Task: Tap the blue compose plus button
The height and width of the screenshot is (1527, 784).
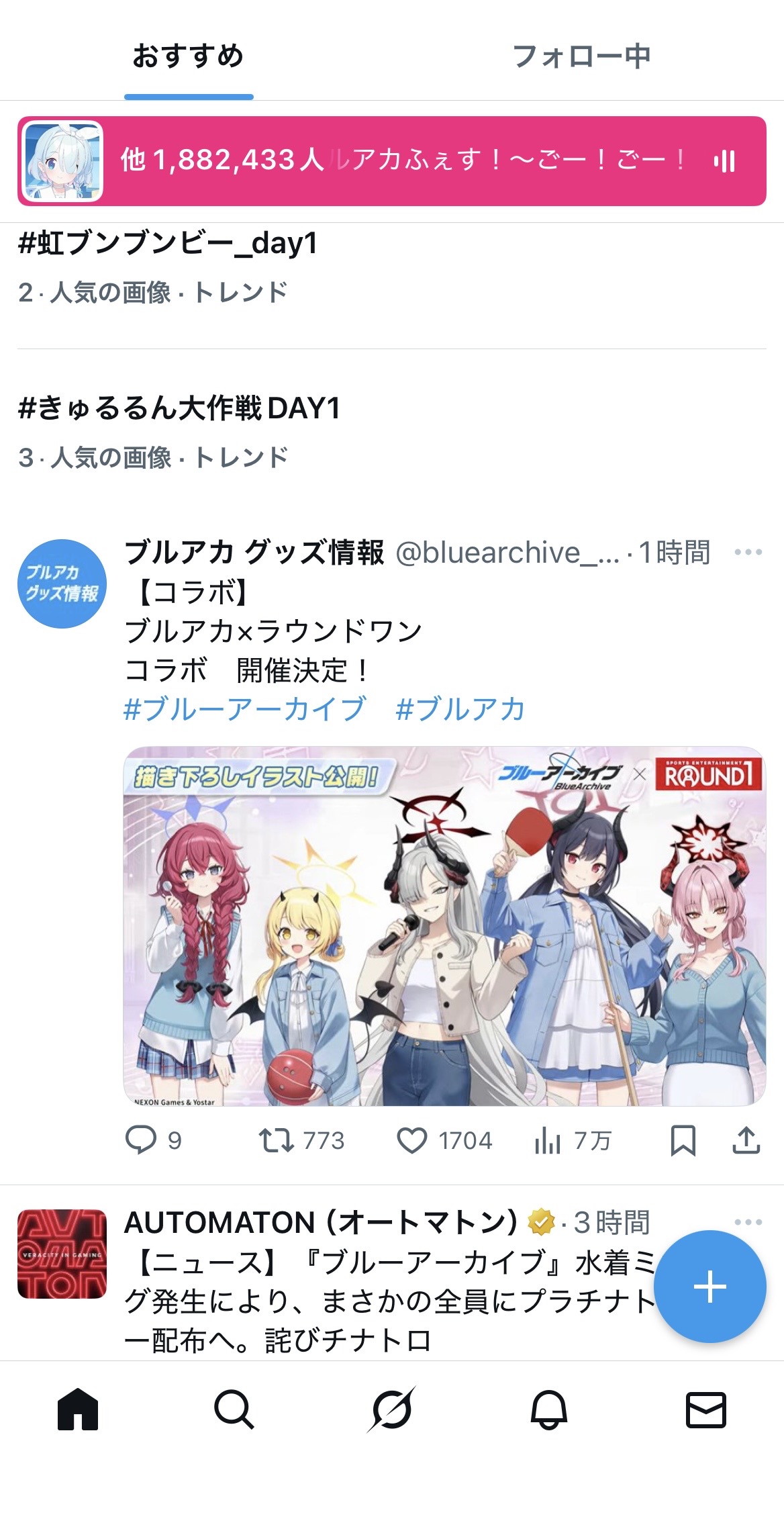Action: tap(709, 1287)
